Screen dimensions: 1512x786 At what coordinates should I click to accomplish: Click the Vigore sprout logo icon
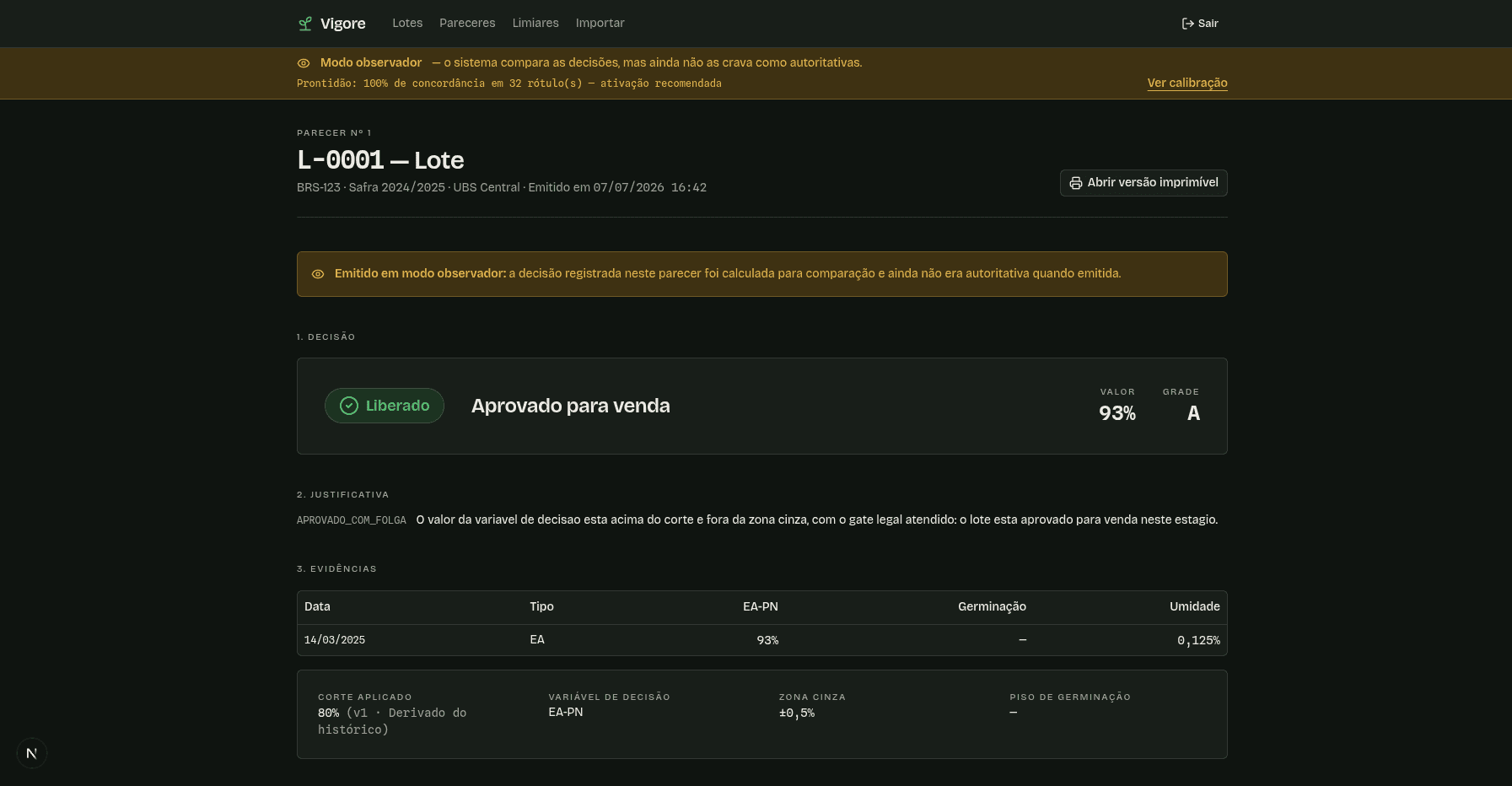305,24
